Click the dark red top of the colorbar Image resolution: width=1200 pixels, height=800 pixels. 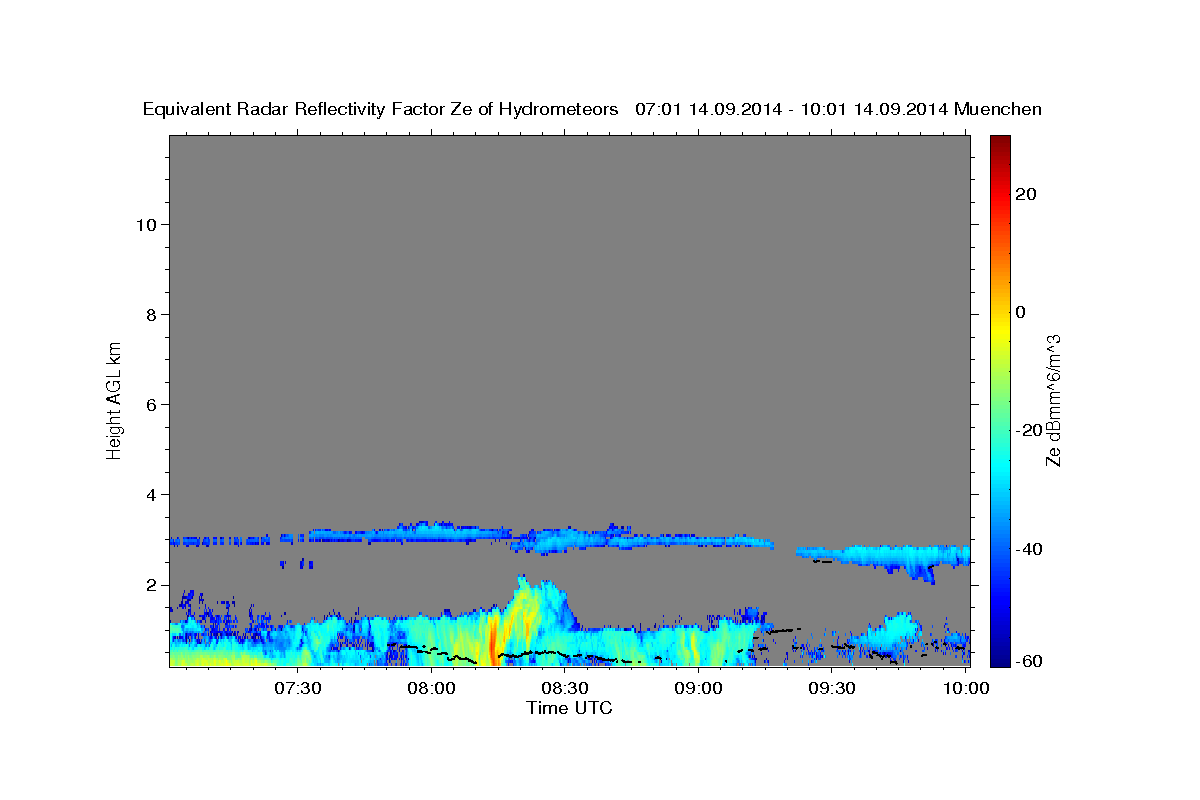point(999,145)
